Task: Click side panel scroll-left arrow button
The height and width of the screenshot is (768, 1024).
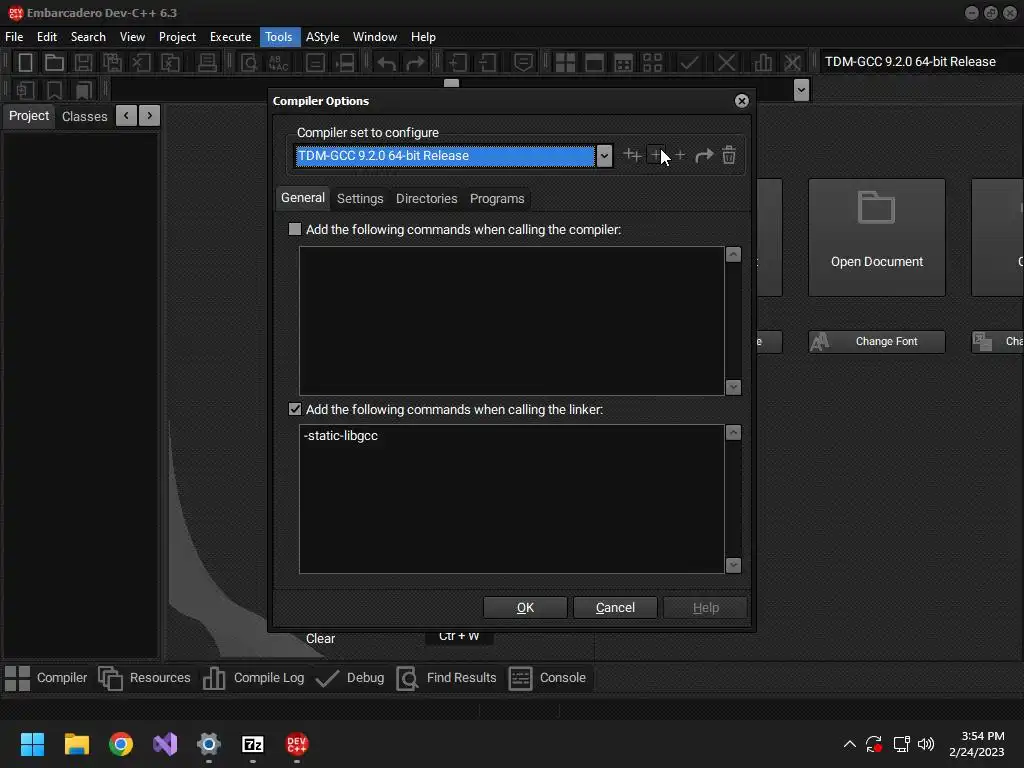Action: click(x=126, y=116)
